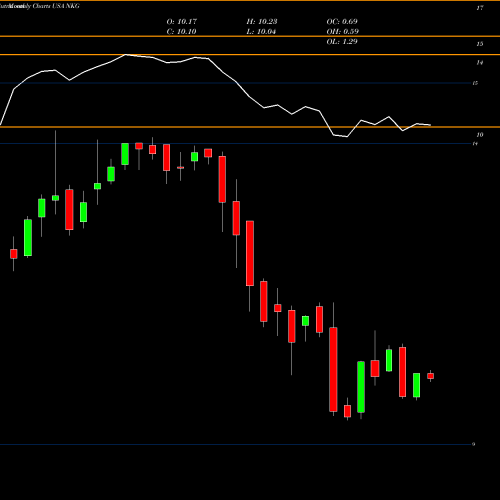The height and width of the screenshot is (500, 500).
Task: Select the open value 'O: 10.17'
Action: click(182, 21)
